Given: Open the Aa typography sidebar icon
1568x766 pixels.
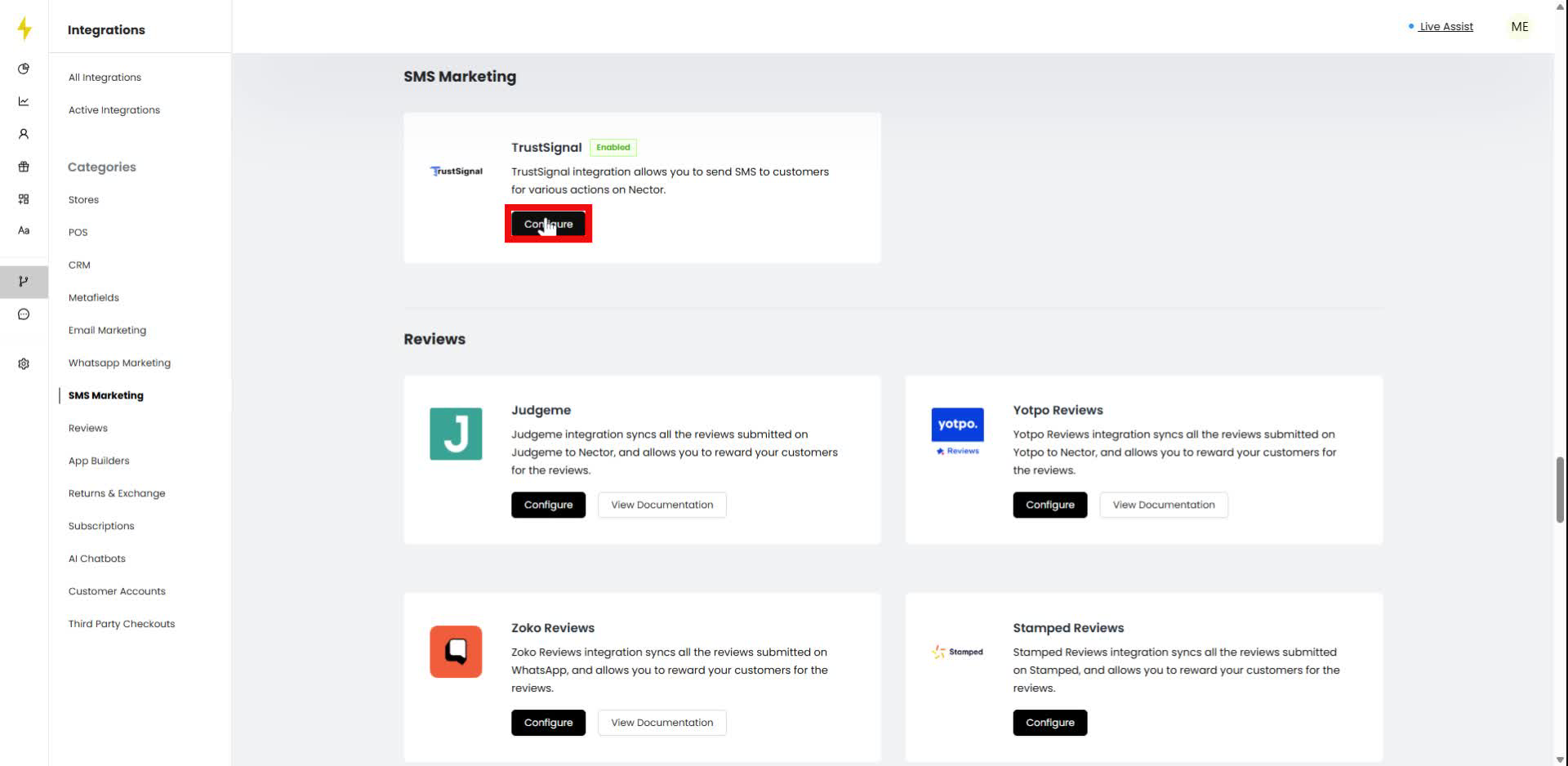Looking at the screenshot, I should point(24,231).
